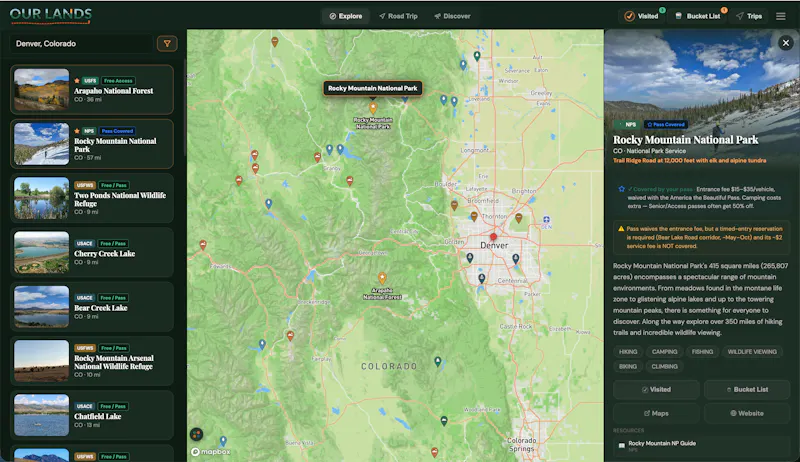
Task: Open the park Website button
Action: (747, 414)
